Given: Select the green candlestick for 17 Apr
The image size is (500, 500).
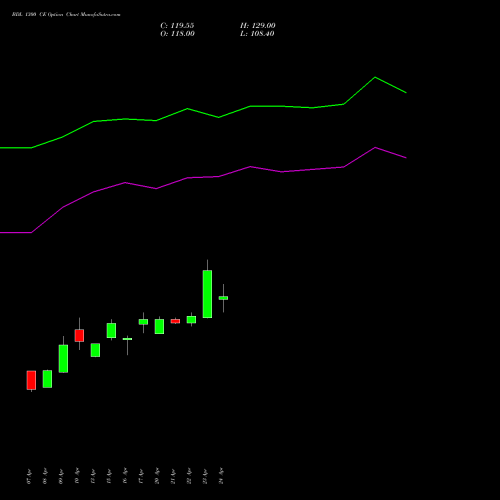Looking at the screenshot, I should click(143, 322).
